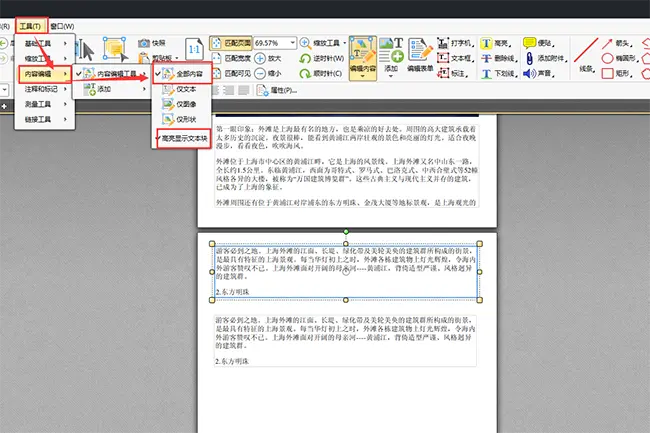Open the 测量工具 submenu
650x433 pixels.
pos(45,104)
